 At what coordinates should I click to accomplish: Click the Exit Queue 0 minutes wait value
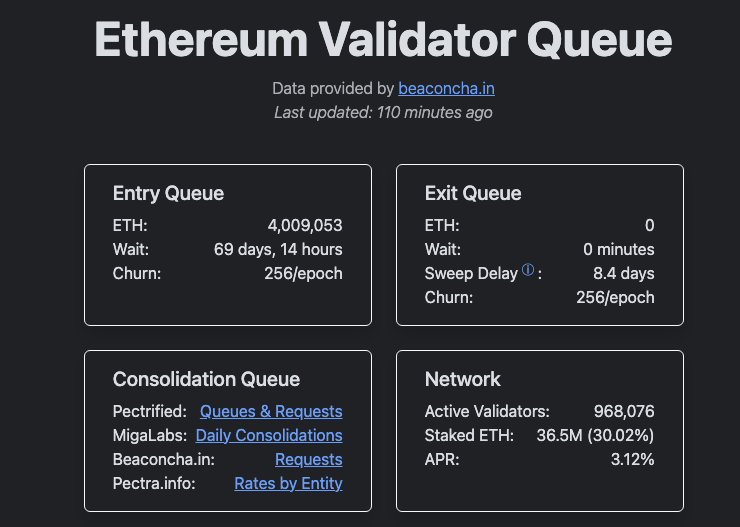[x=618, y=249]
